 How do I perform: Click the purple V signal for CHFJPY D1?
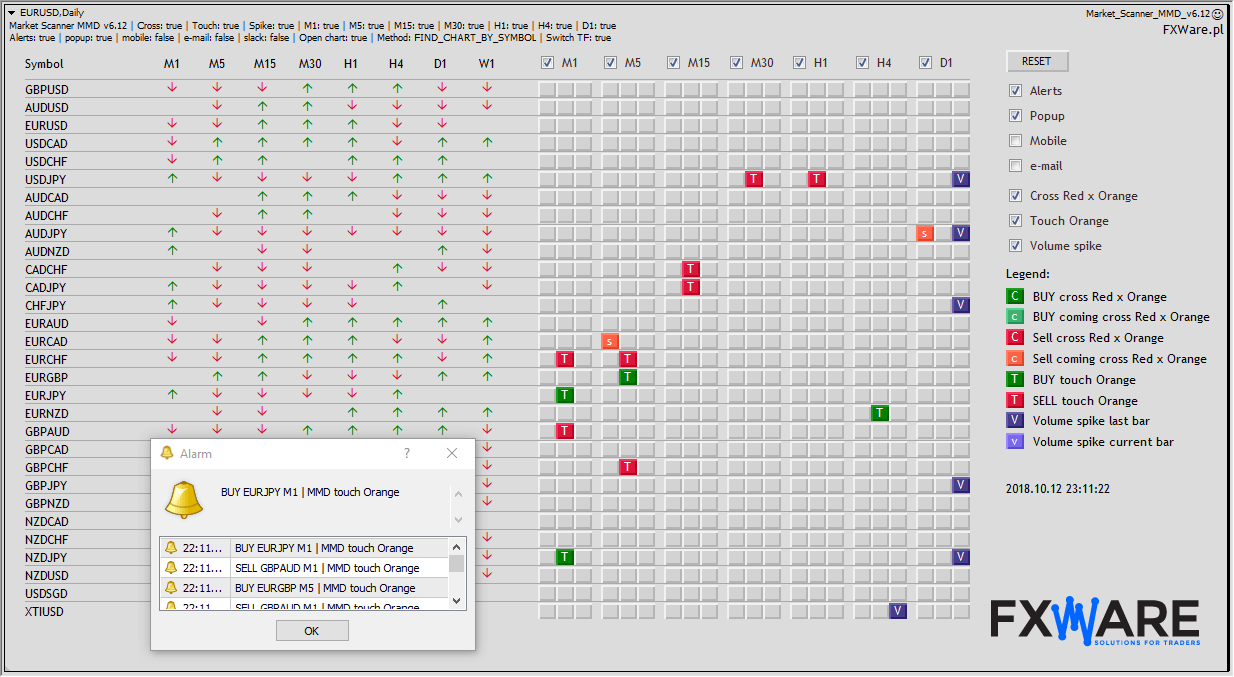click(x=961, y=305)
